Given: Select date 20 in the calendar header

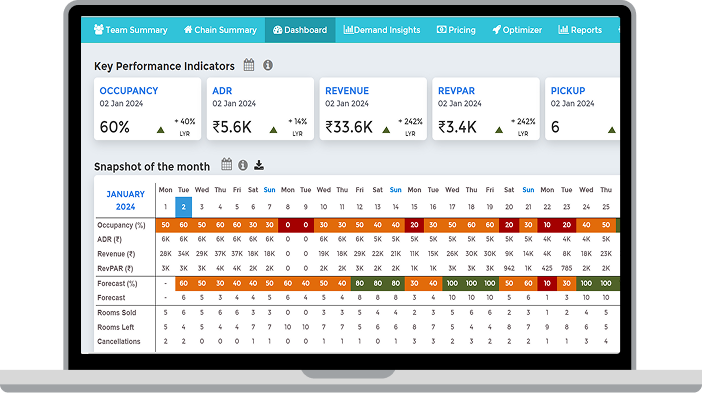Looking at the screenshot, I should [509, 207].
